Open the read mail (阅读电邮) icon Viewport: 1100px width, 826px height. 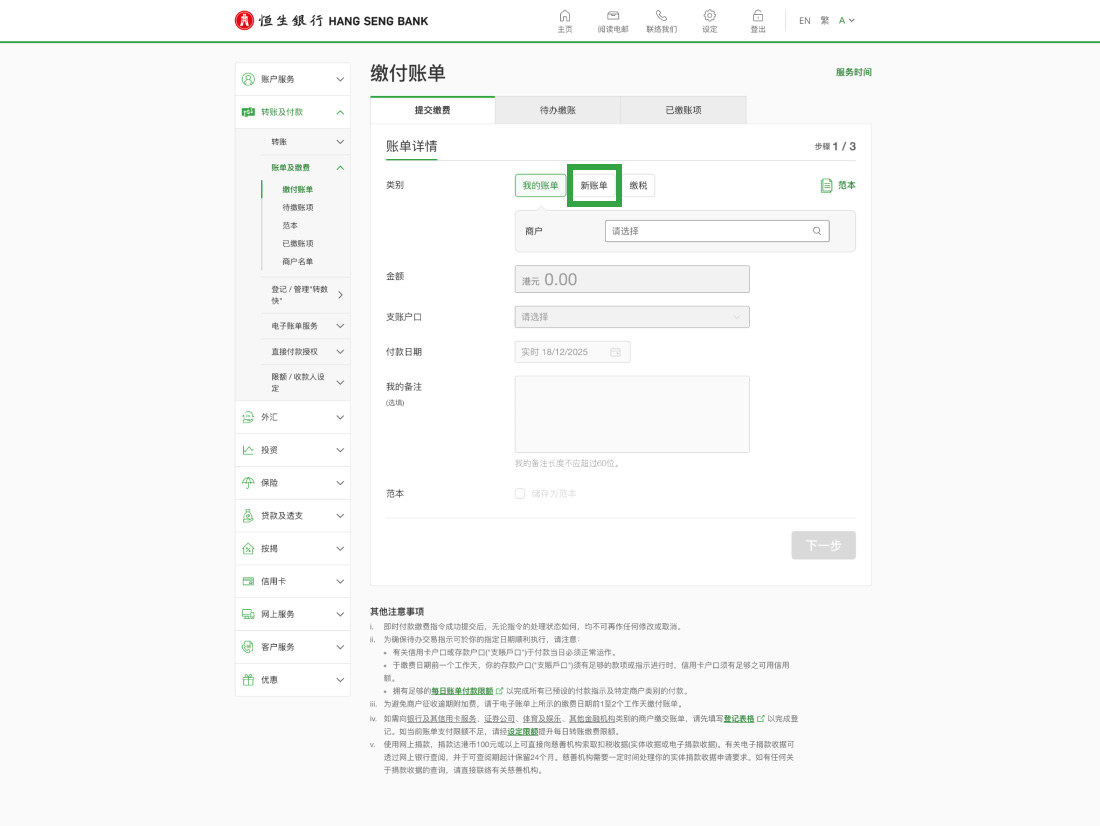613,16
